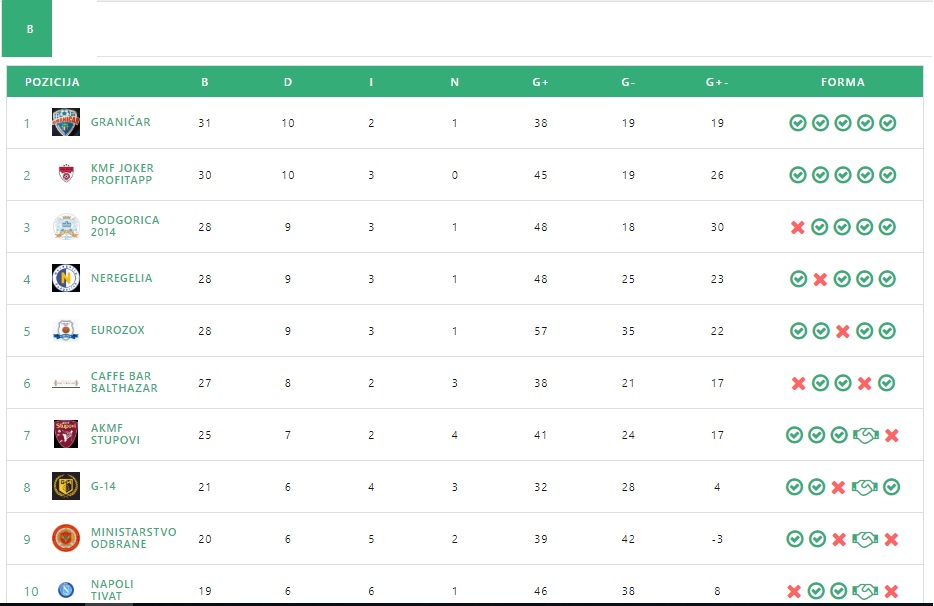The width and height of the screenshot is (934, 606).
Task: Click the Napoli Tivat club logo
Action: [x=66, y=590]
